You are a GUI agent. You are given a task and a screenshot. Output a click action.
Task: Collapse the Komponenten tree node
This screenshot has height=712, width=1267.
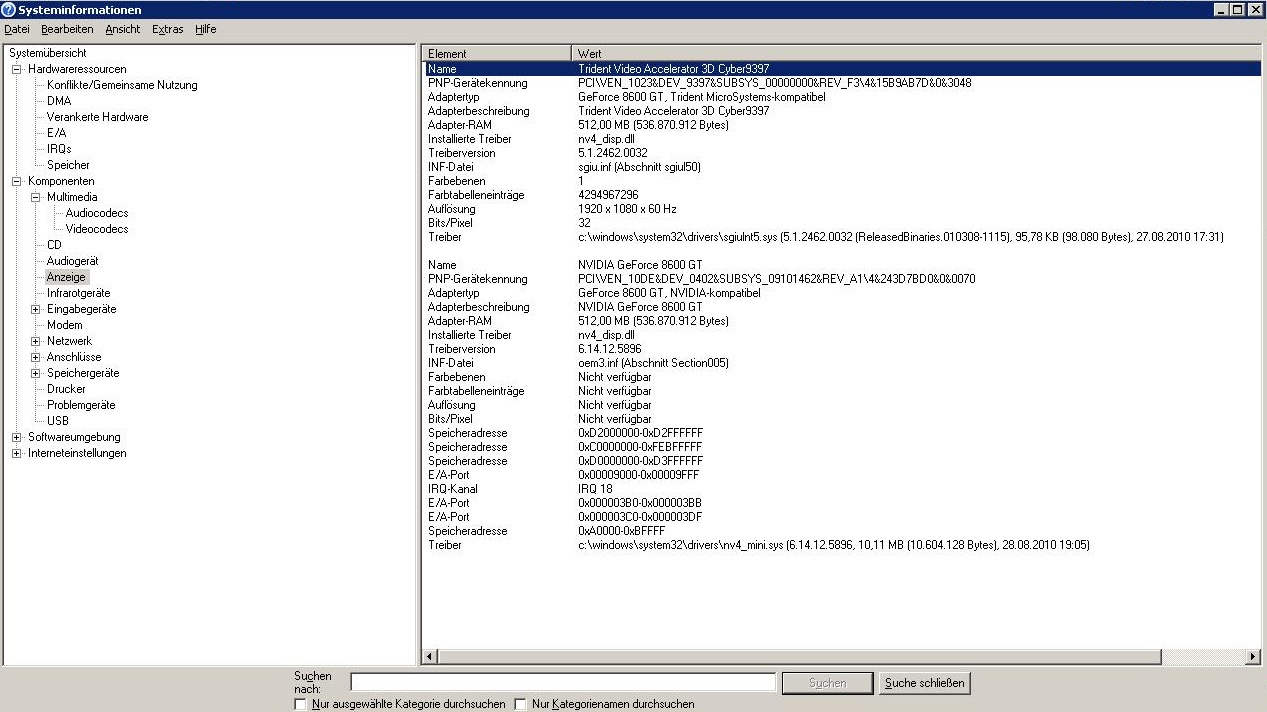(x=17, y=181)
